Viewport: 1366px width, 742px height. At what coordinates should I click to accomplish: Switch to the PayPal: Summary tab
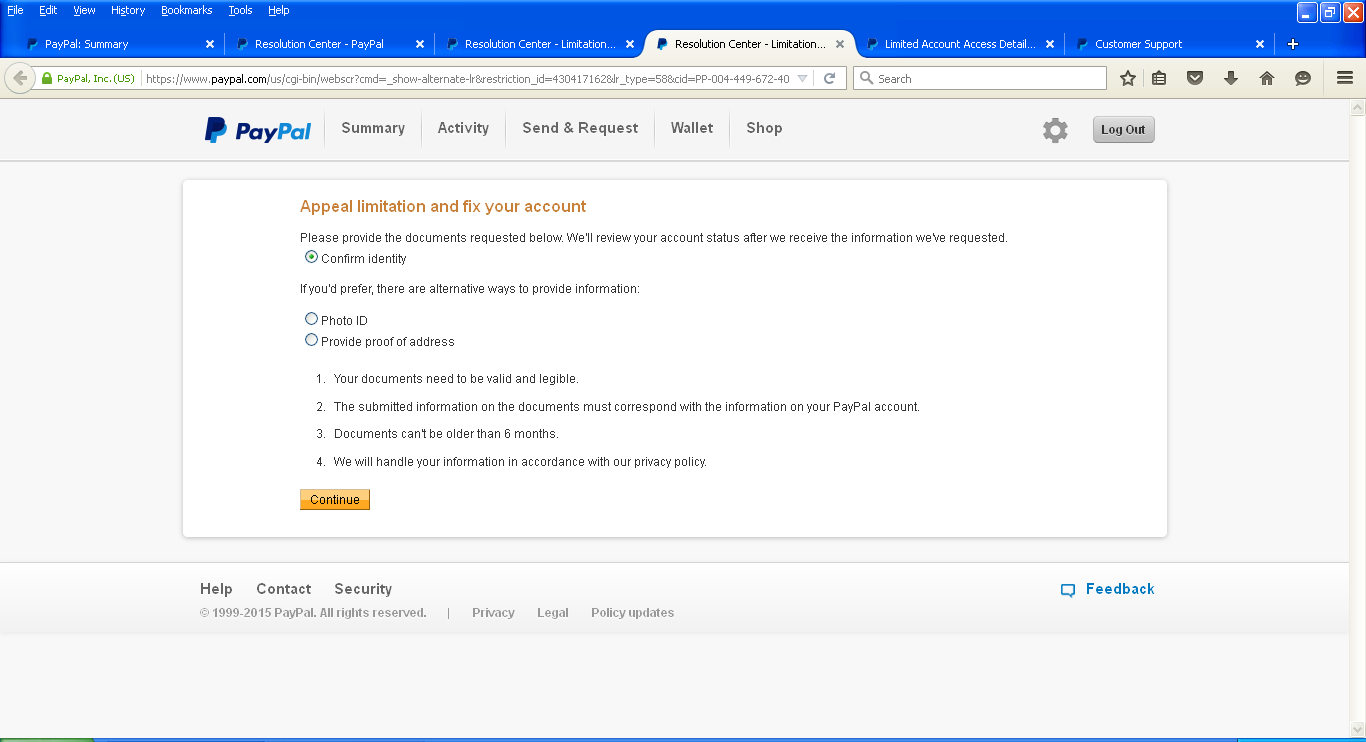pyautogui.click(x=87, y=44)
